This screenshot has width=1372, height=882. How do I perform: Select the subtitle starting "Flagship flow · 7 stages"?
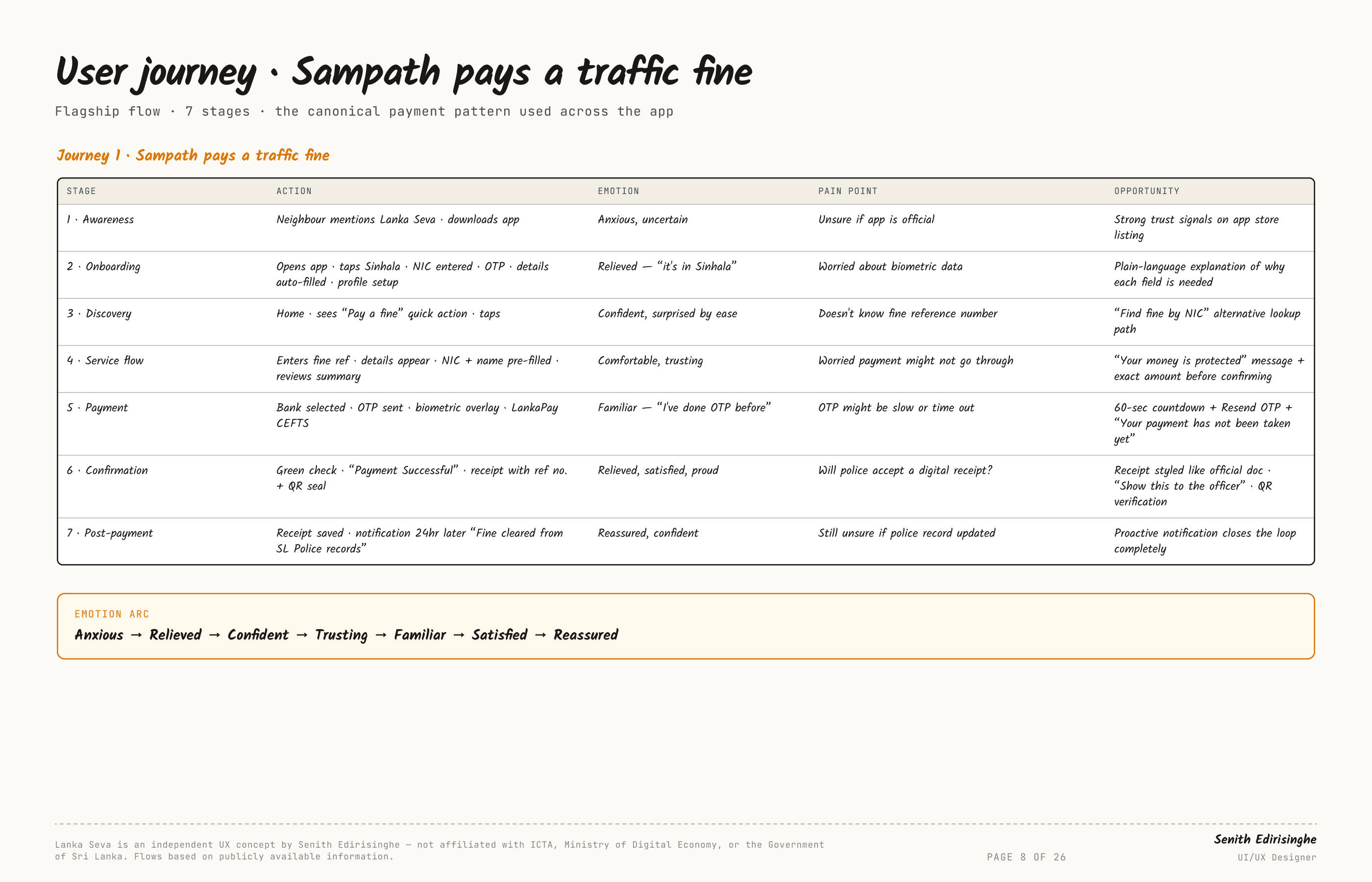tap(364, 111)
